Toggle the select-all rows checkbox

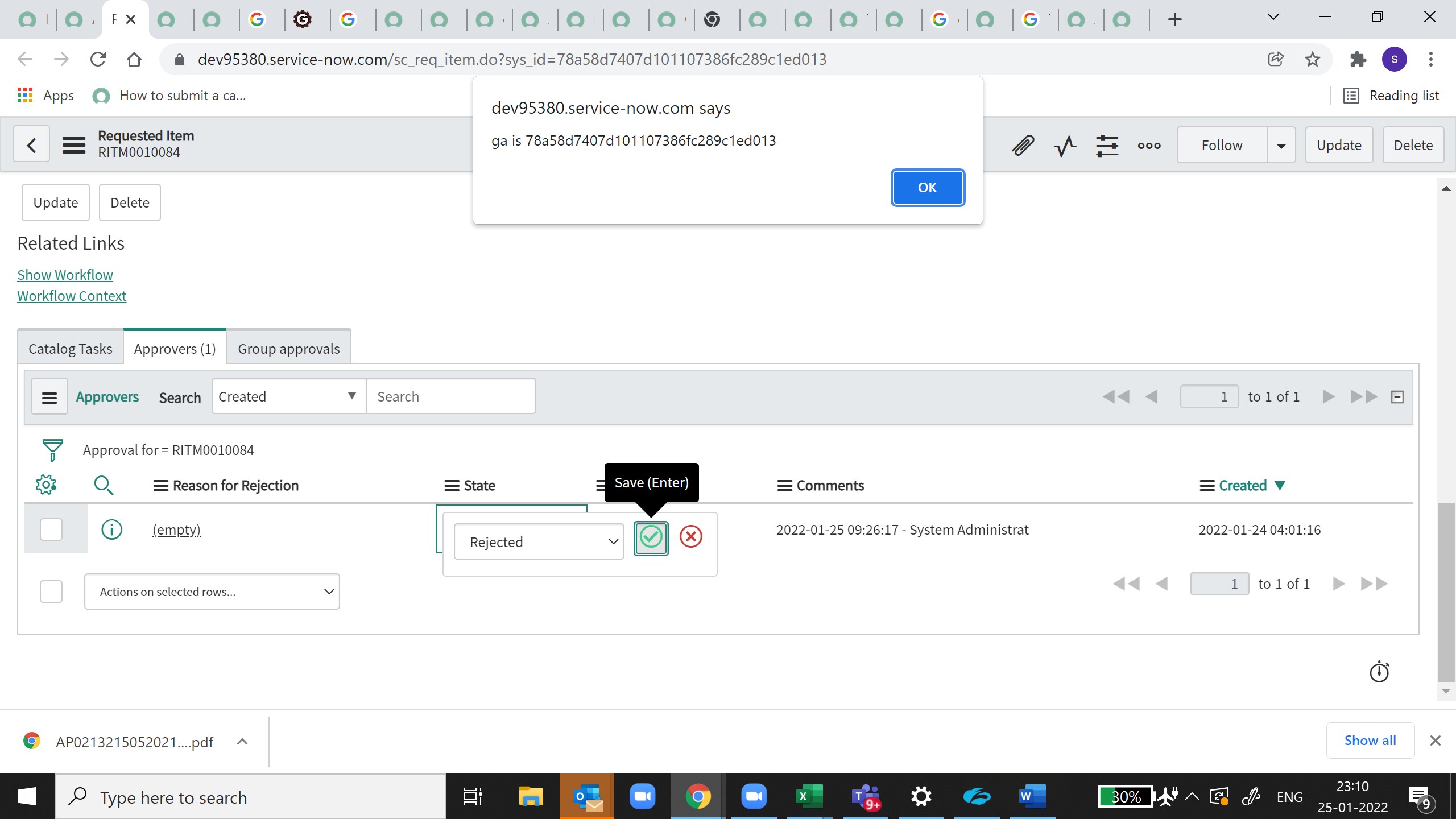click(51, 591)
